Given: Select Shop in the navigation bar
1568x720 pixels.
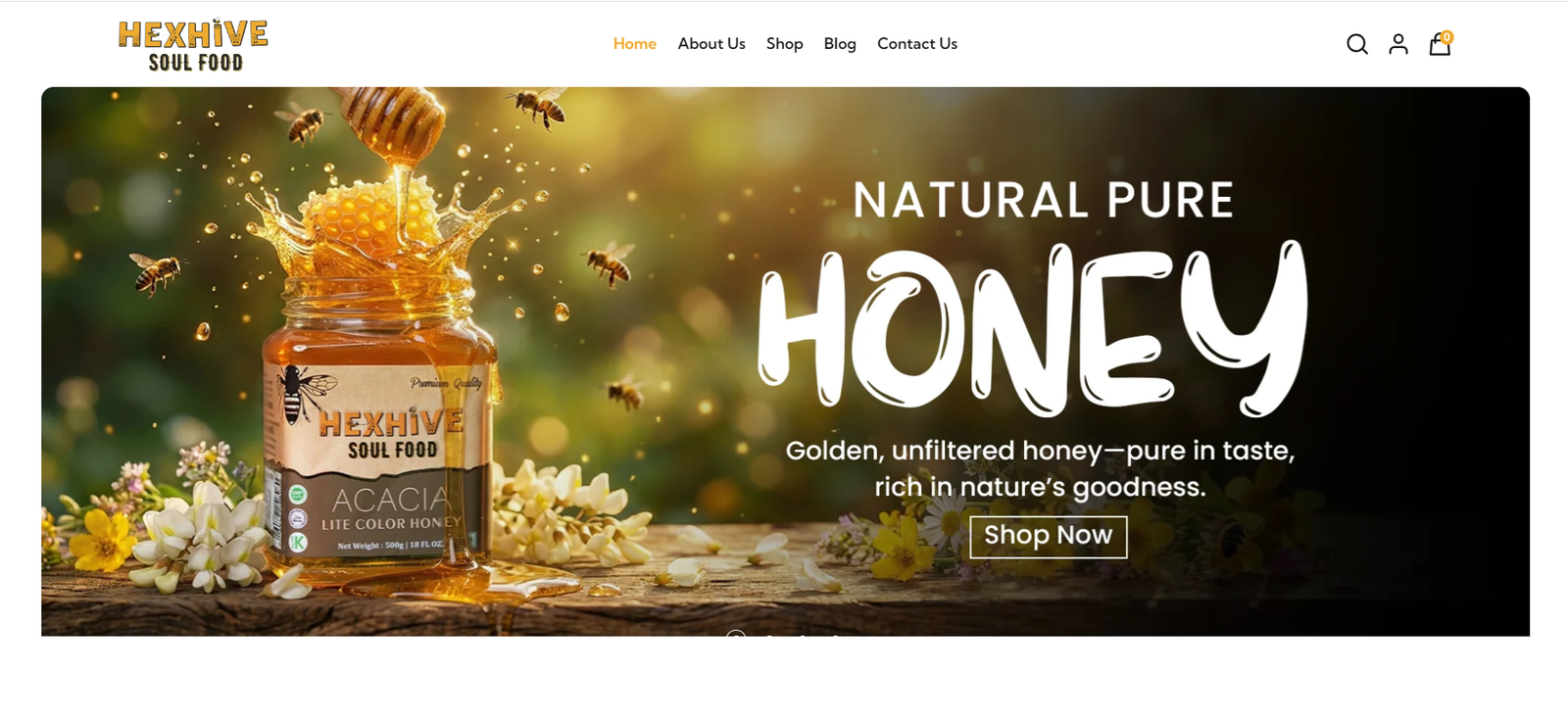Looking at the screenshot, I should (784, 44).
